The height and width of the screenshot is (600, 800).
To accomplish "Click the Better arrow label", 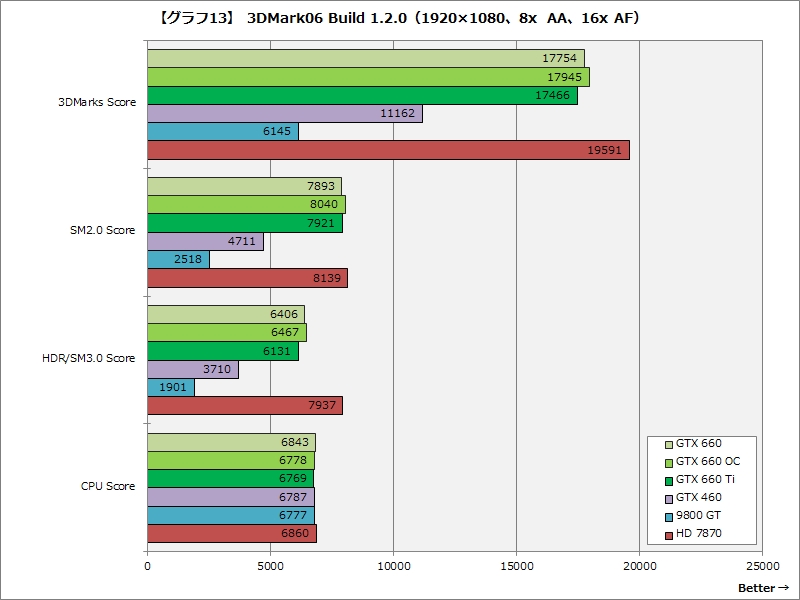I will [x=764, y=587].
